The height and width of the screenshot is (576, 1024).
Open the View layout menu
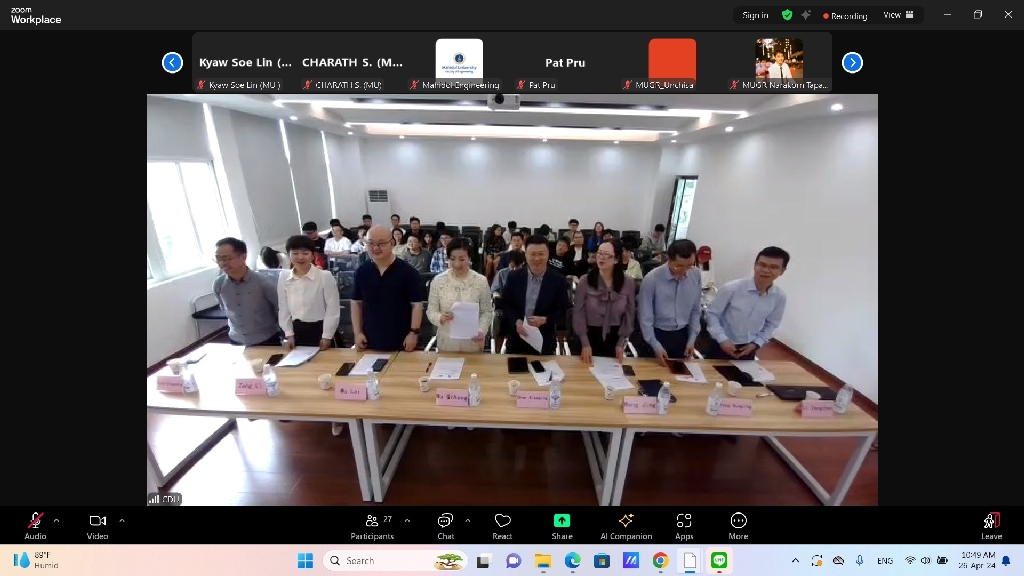tap(893, 15)
